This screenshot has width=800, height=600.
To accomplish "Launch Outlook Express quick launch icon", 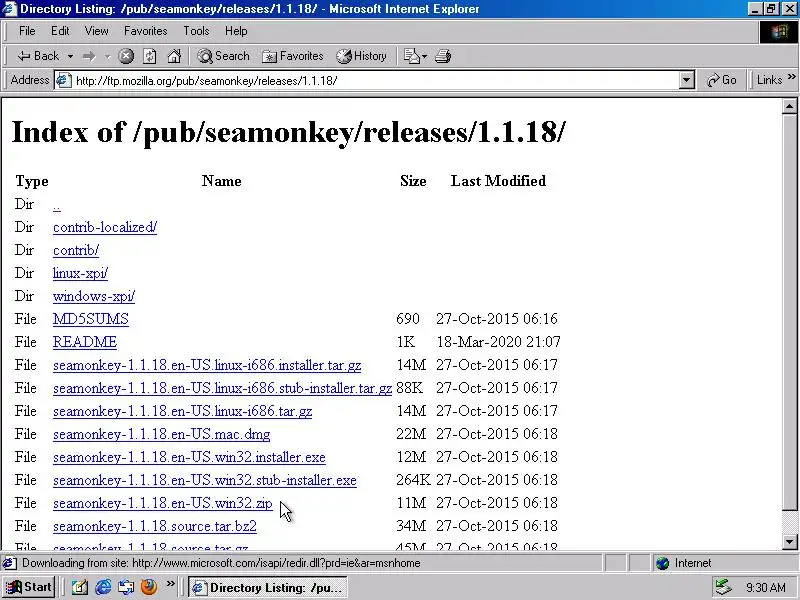I will 126,587.
